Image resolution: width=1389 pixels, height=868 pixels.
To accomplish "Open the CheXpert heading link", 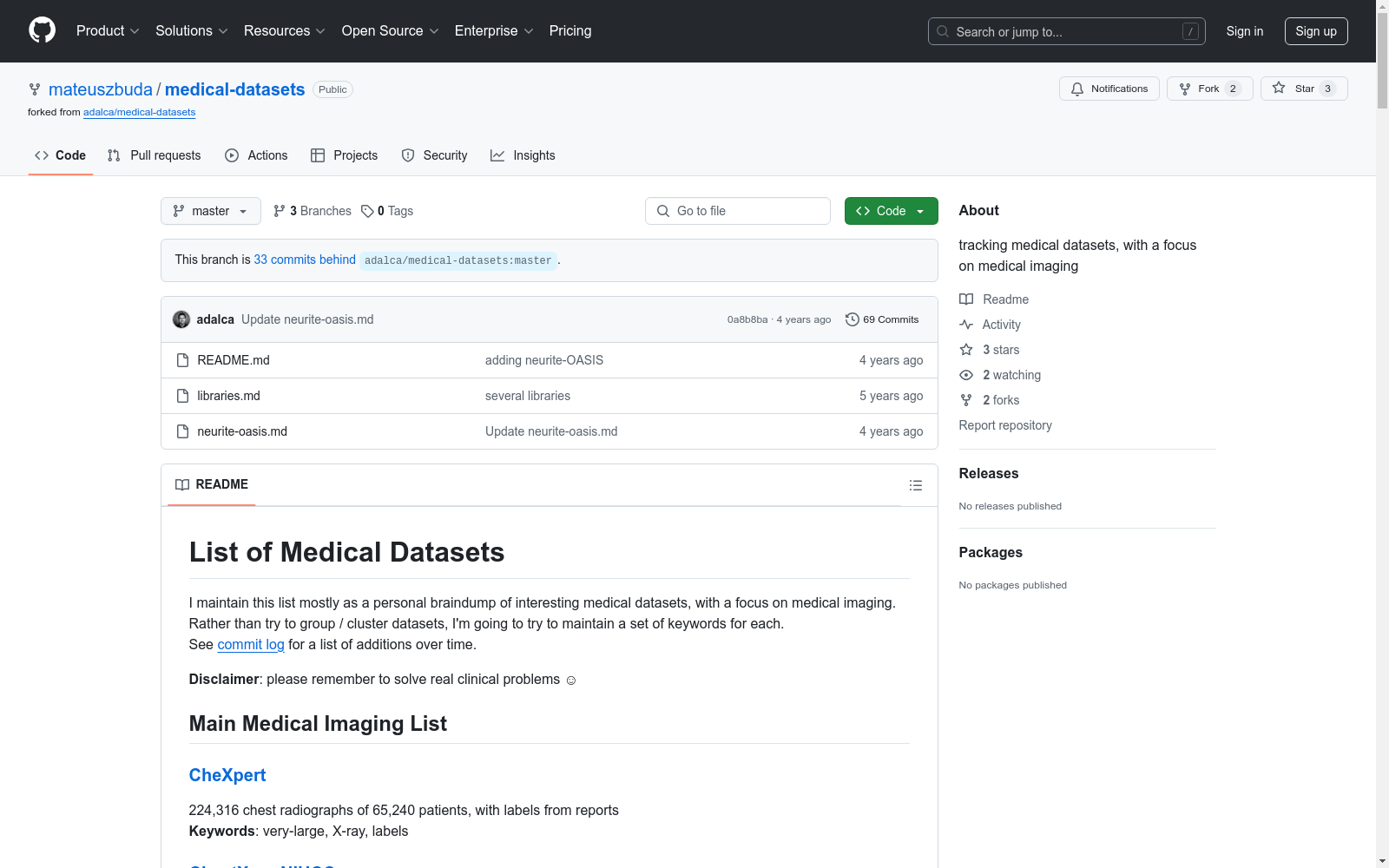I will point(227,775).
